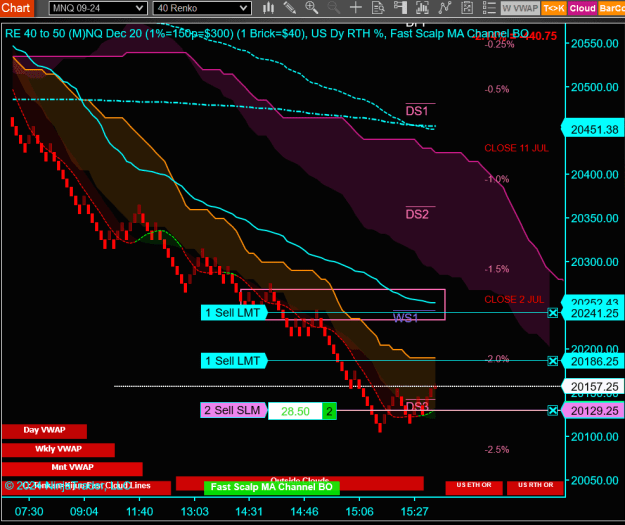Click the 20451.38 cyan price marker
The image size is (625, 525).
[x=593, y=130]
